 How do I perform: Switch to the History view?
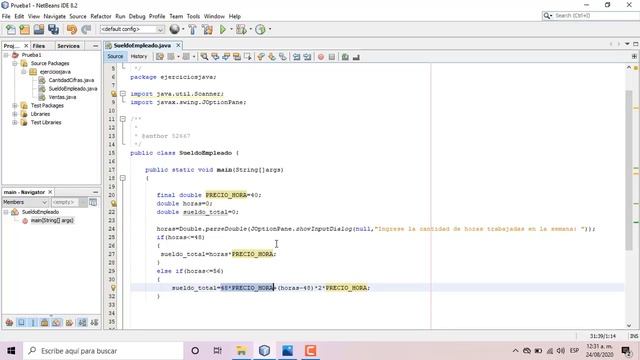tap(139, 56)
